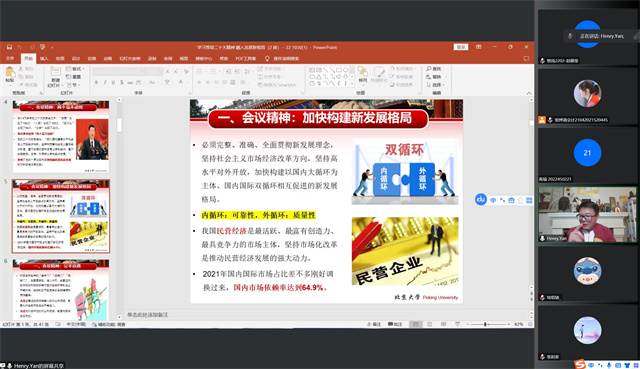The width and height of the screenshot is (640, 369).
Task: Click zoom out minus on zoom slider
Action: [x=468, y=324]
